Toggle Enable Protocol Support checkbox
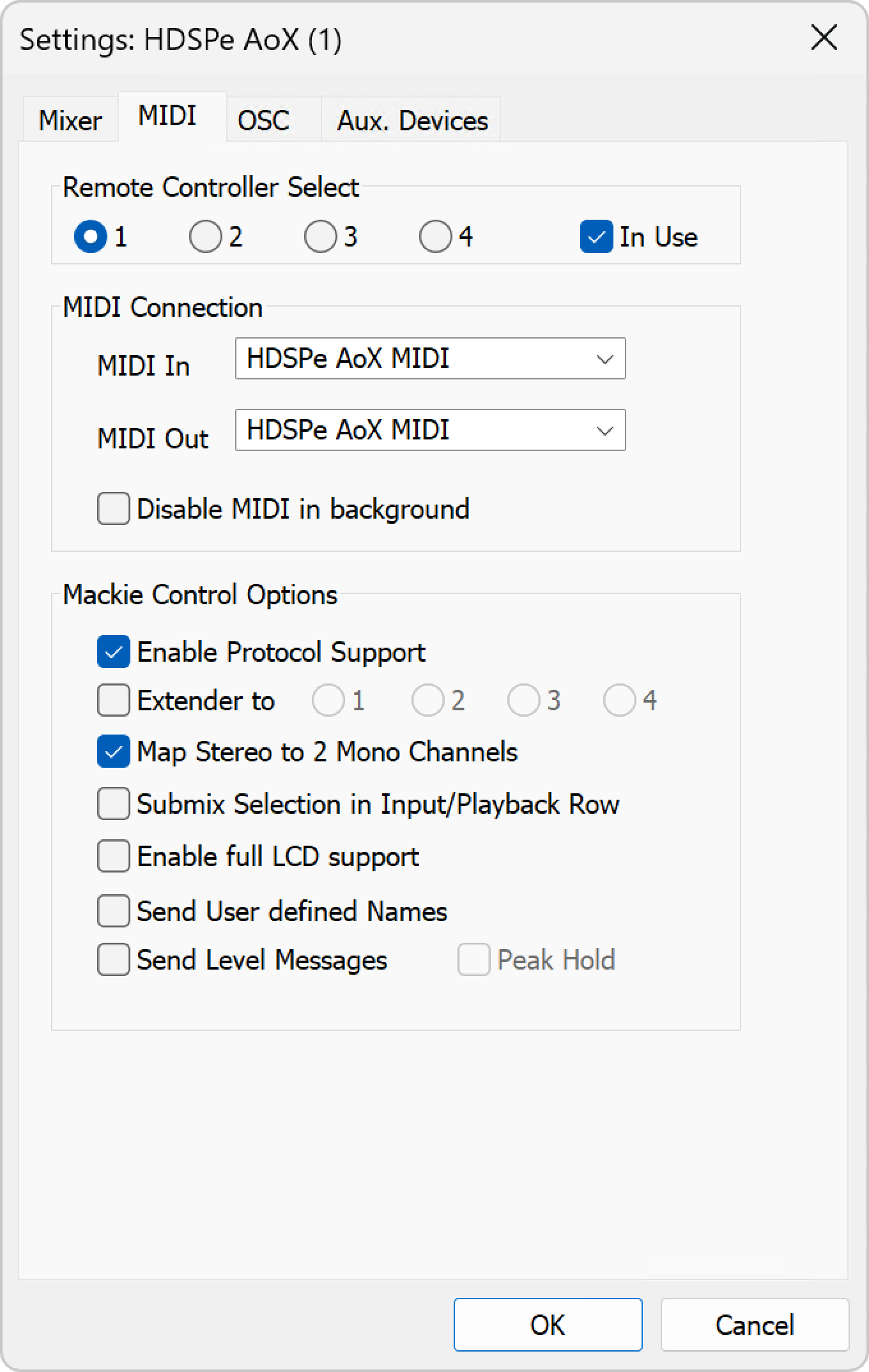Image resolution: width=869 pixels, height=1372 pixels. pyautogui.click(x=114, y=652)
